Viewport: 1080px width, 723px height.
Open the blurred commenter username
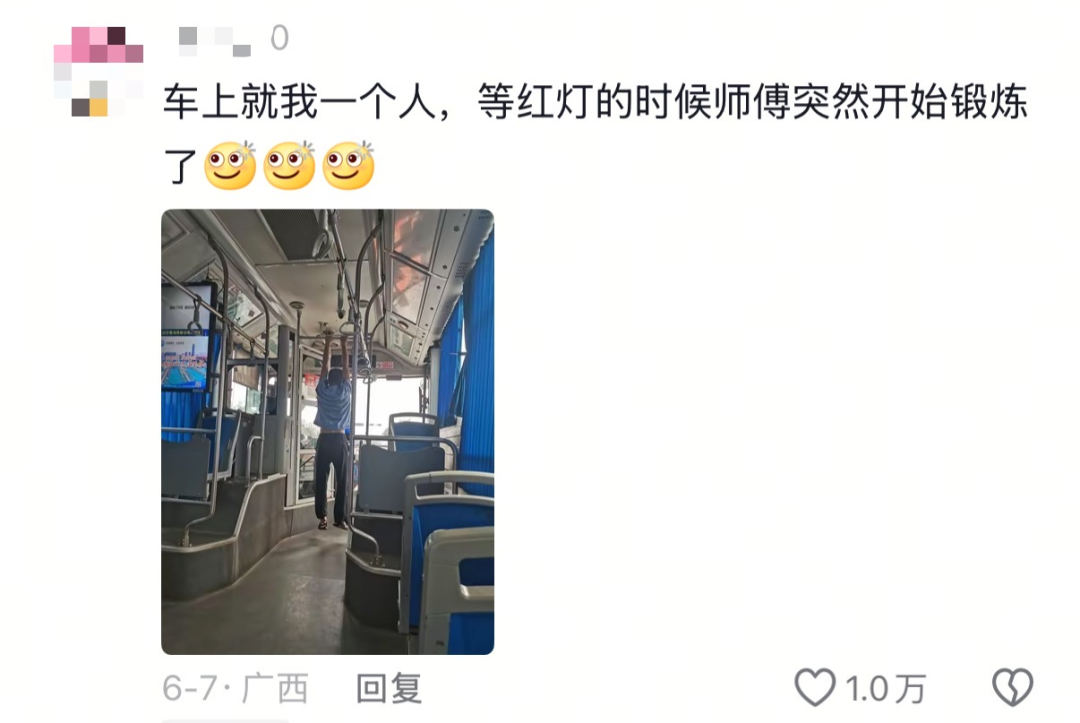[214, 41]
